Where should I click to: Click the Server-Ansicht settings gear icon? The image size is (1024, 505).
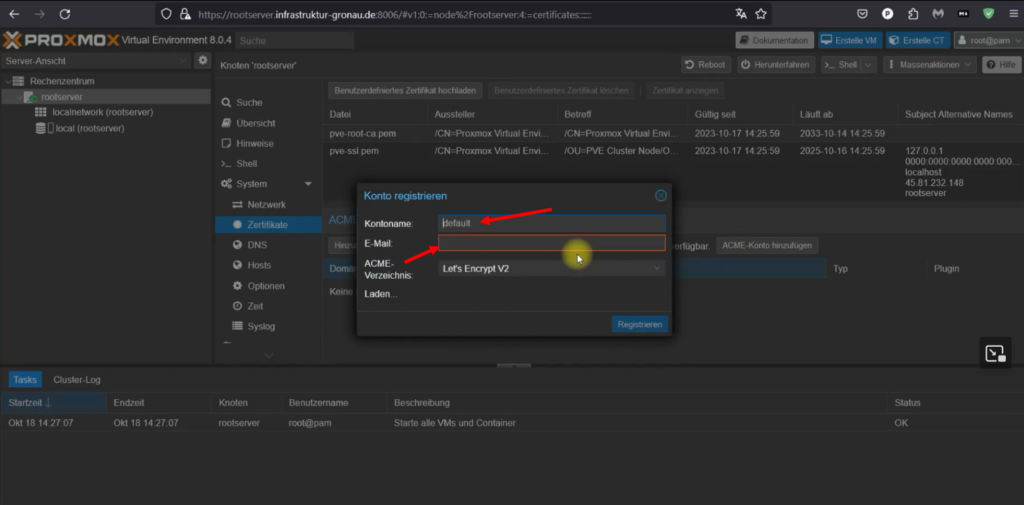[x=202, y=61]
